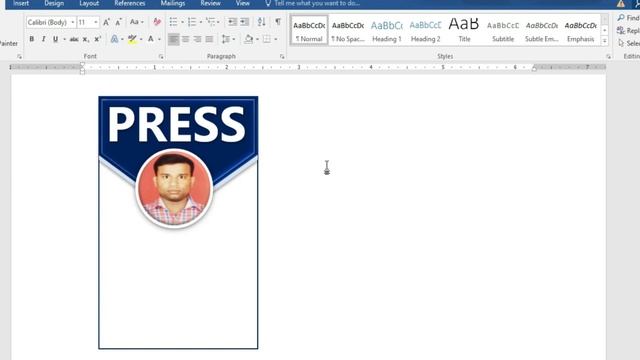This screenshot has height=360, width=640.
Task: Open Change Case dropdown
Action: (x=136, y=22)
